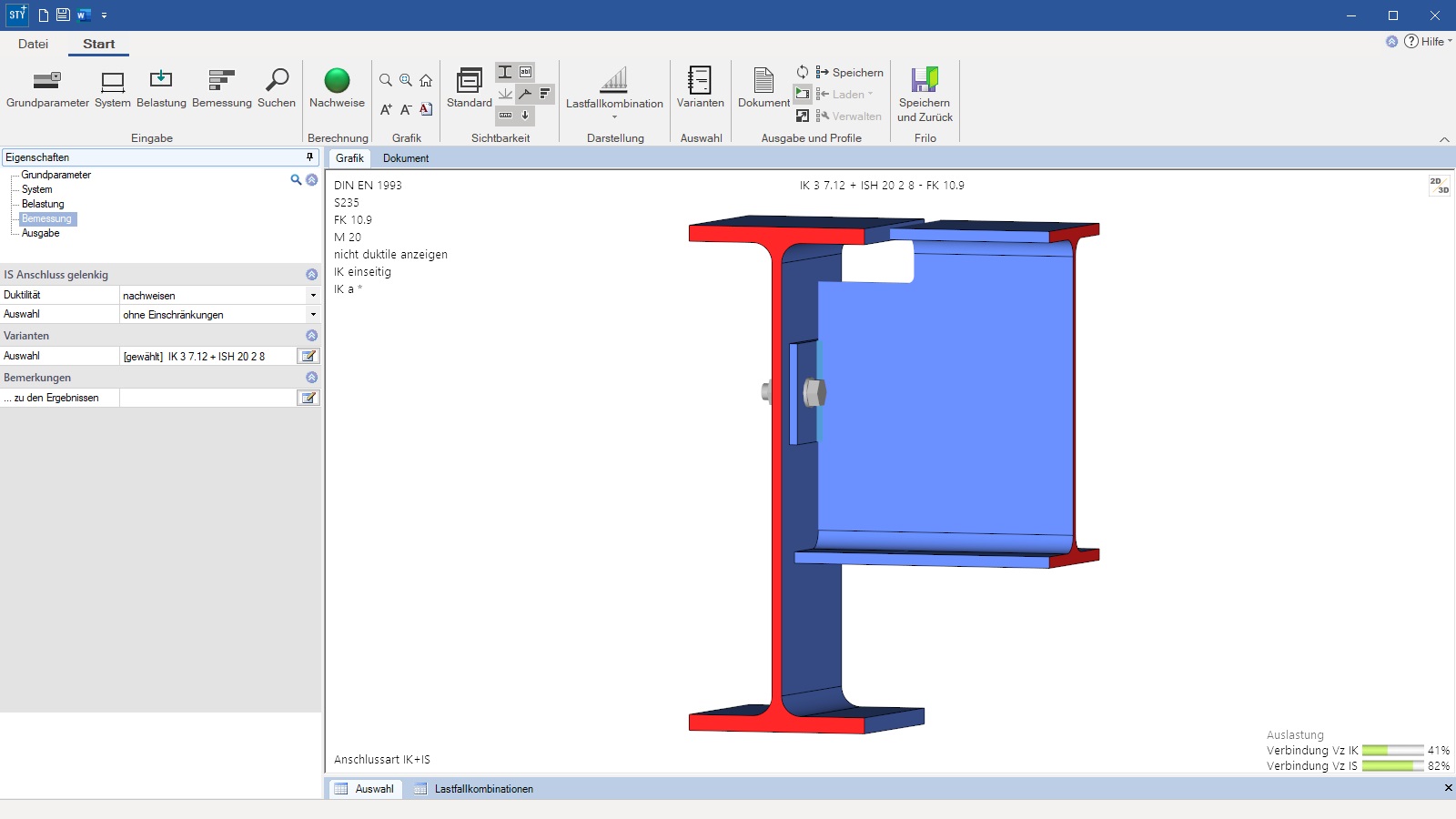
Task: Switch to the Dokument tab
Action: [406, 158]
